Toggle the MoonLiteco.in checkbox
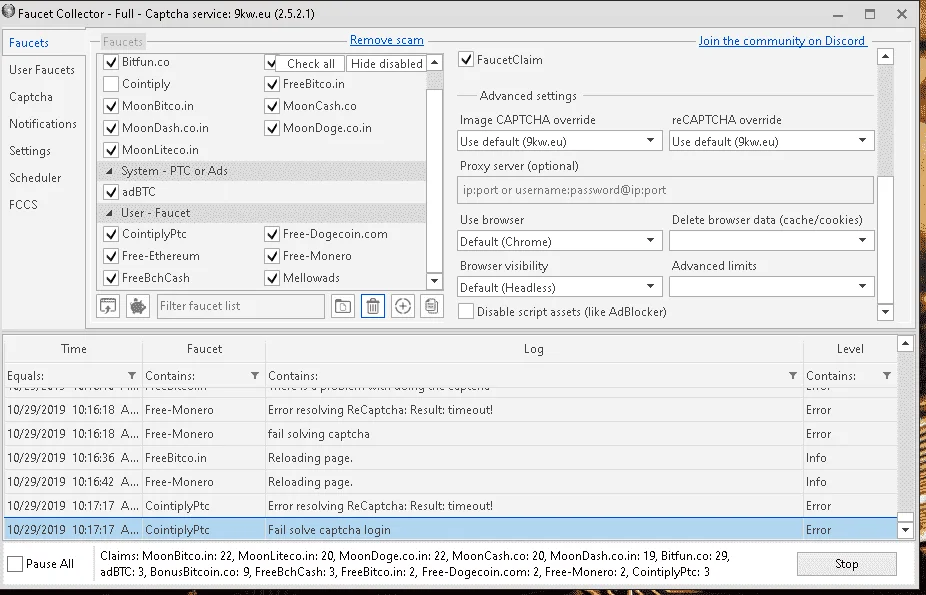926x595 pixels. [111, 150]
